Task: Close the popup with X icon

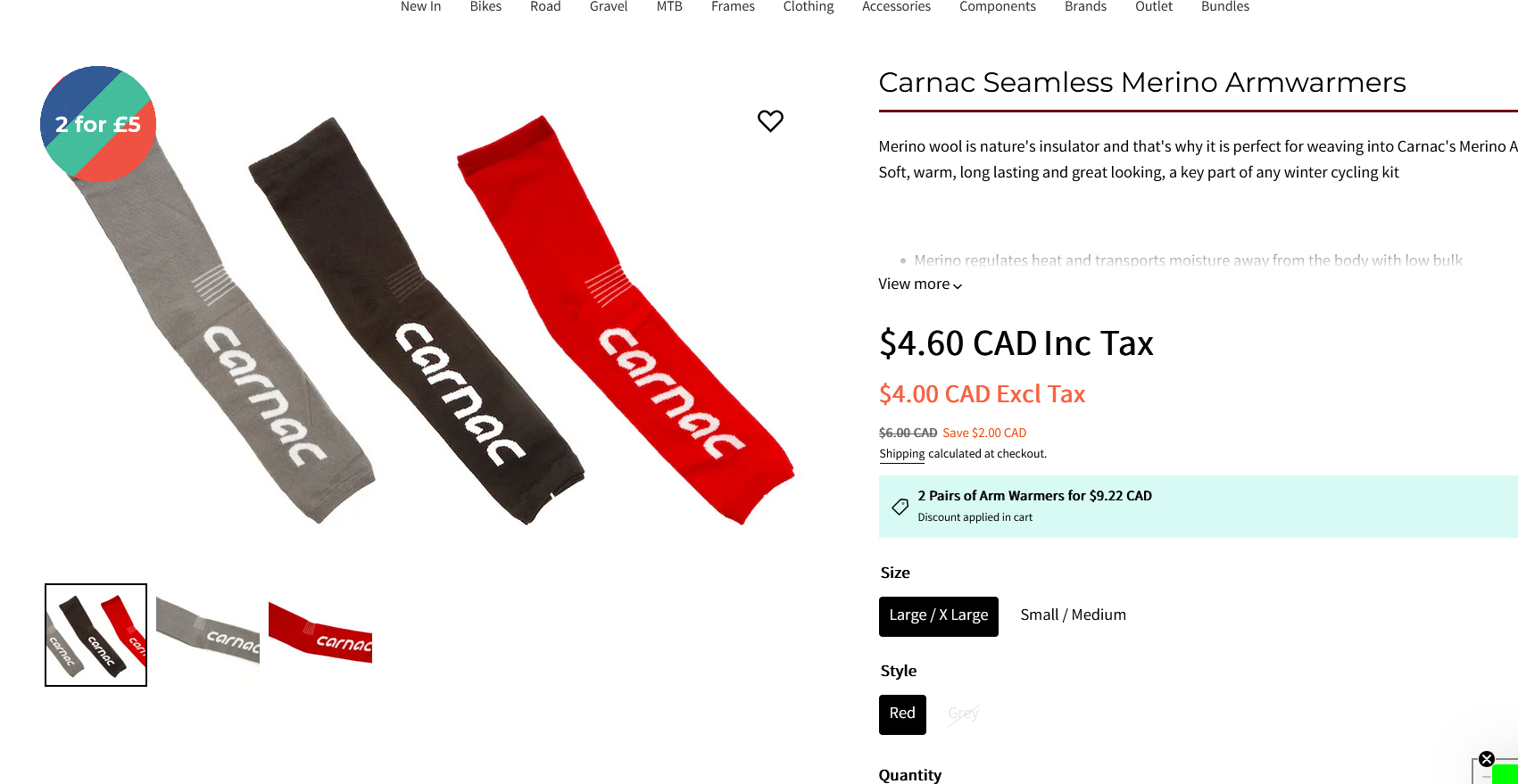Action: (1486, 759)
